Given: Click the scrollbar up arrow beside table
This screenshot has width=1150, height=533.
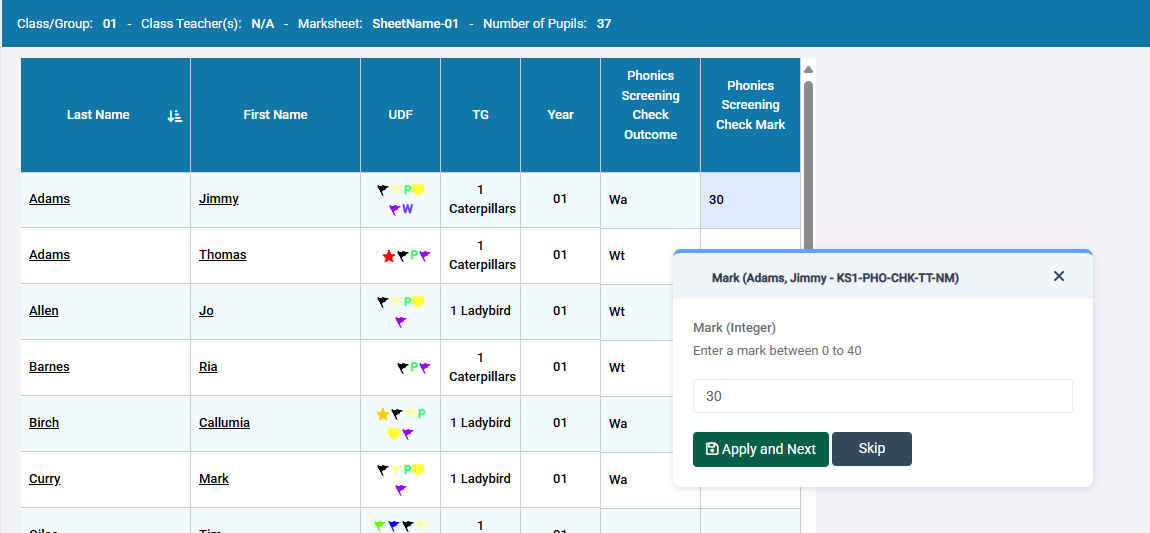Looking at the screenshot, I should [808, 69].
